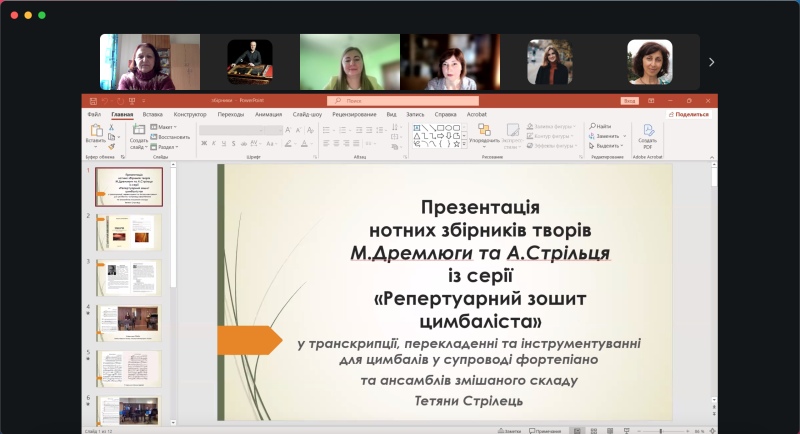Open the Insert (Вставка) ribbon tab
The height and width of the screenshot is (434, 800).
[152, 114]
